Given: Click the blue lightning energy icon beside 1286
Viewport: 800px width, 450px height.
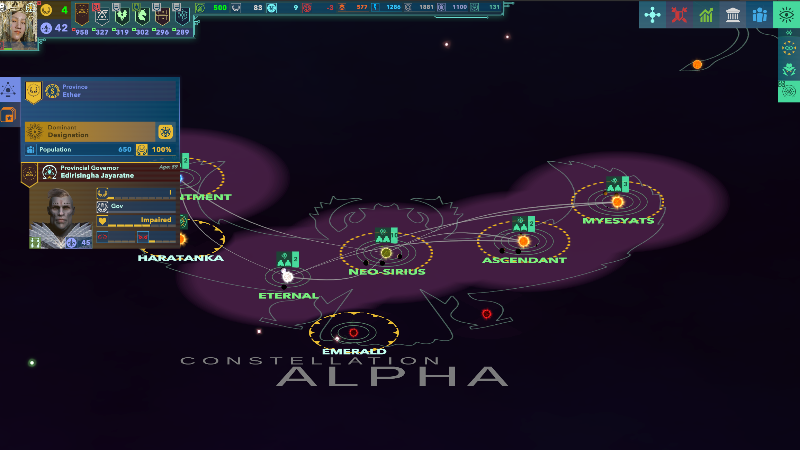Looking at the screenshot, I should coord(376,8).
